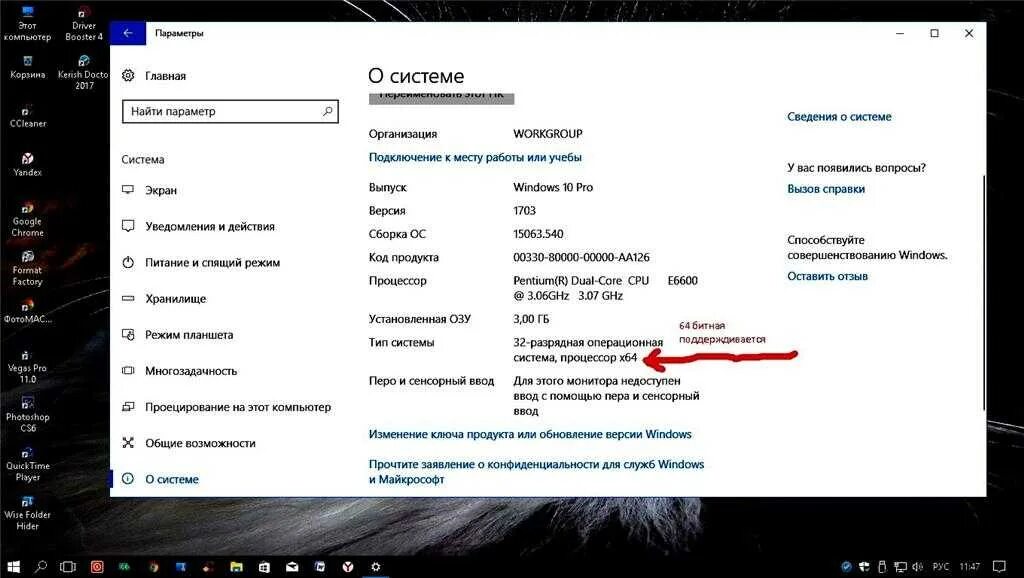Open the QuickTime Player desktop shortcut
The height and width of the screenshot is (578, 1024).
point(27,464)
